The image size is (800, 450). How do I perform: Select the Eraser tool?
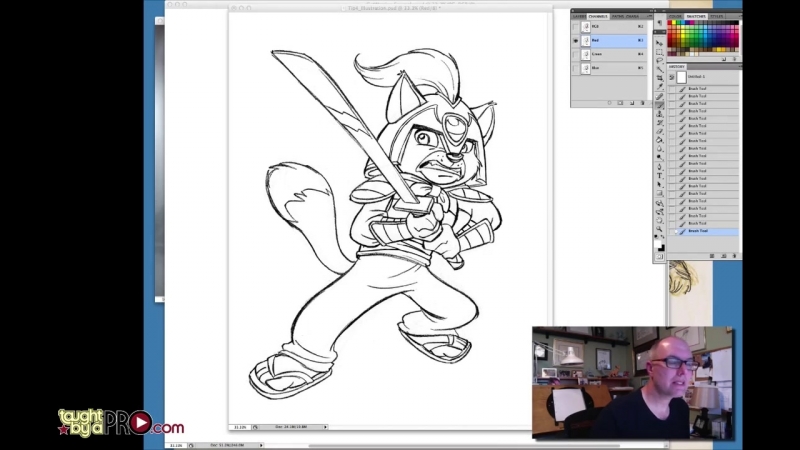(x=659, y=132)
